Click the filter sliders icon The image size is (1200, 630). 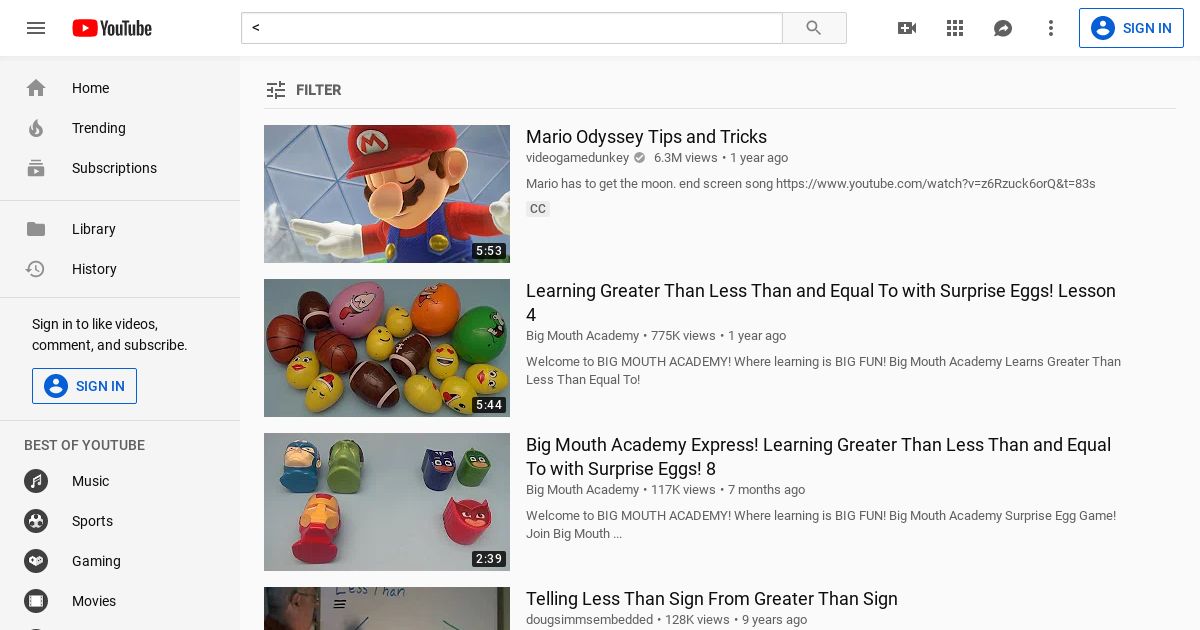click(x=276, y=90)
